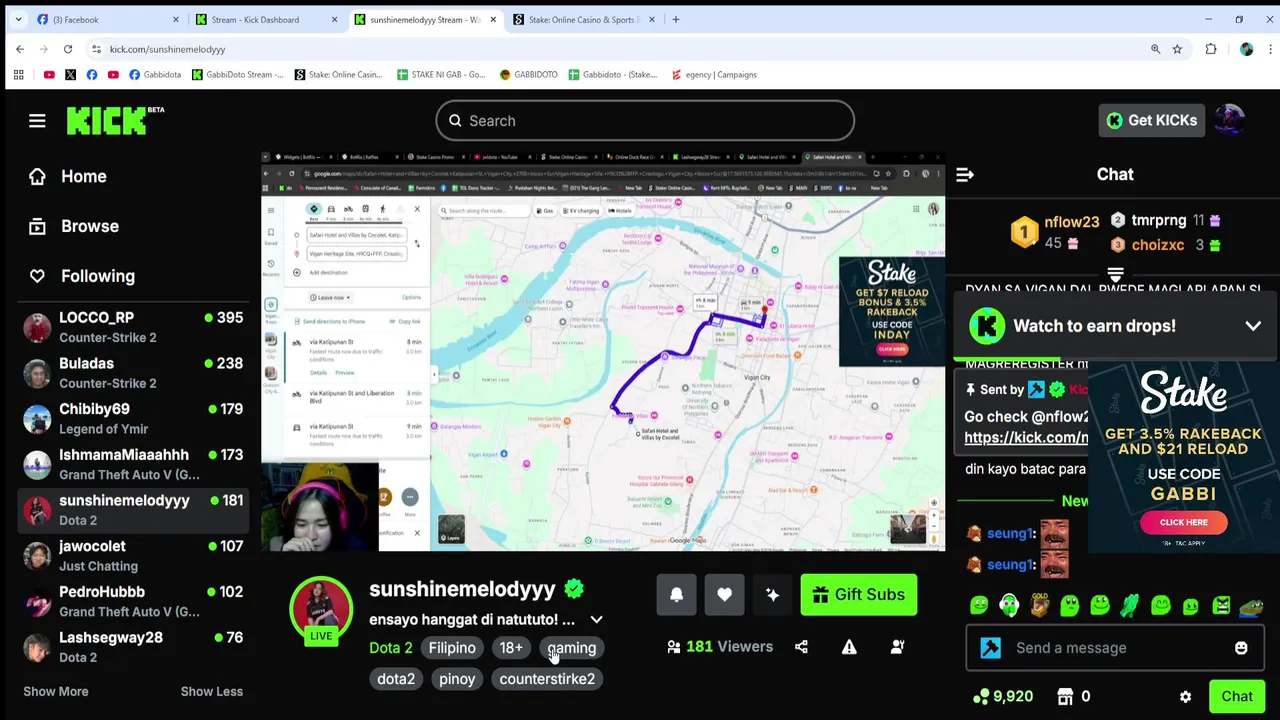Image resolution: width=1280 pixels, height=720 pixels.
Task: Click Show Less under followed channels
Action: coord(211,691)
